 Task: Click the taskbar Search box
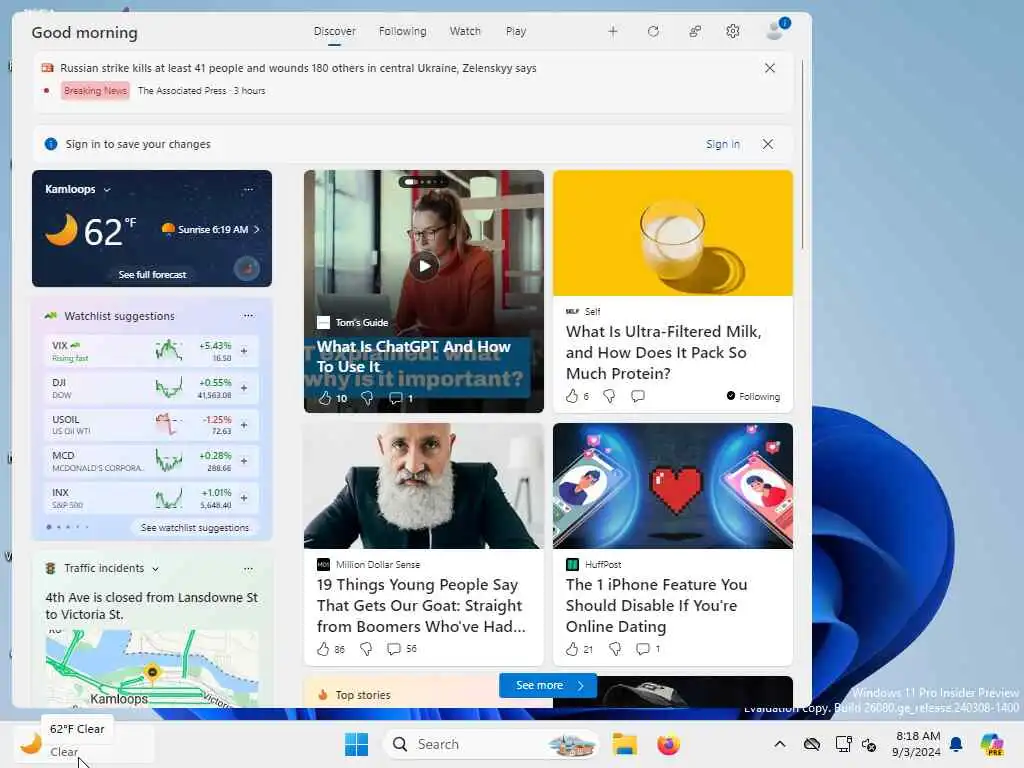(x=491, y=744)
